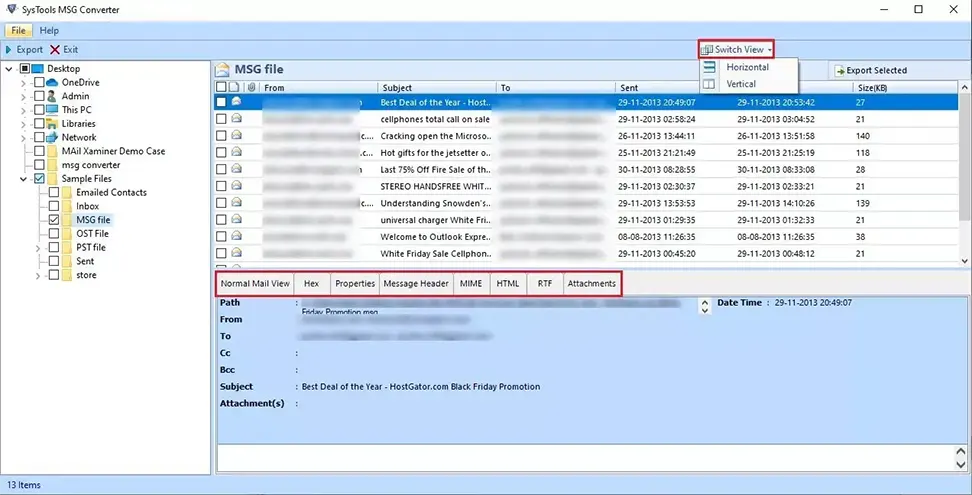Switch to the Hex tab
972x495 pixels.
click(312, 283)
